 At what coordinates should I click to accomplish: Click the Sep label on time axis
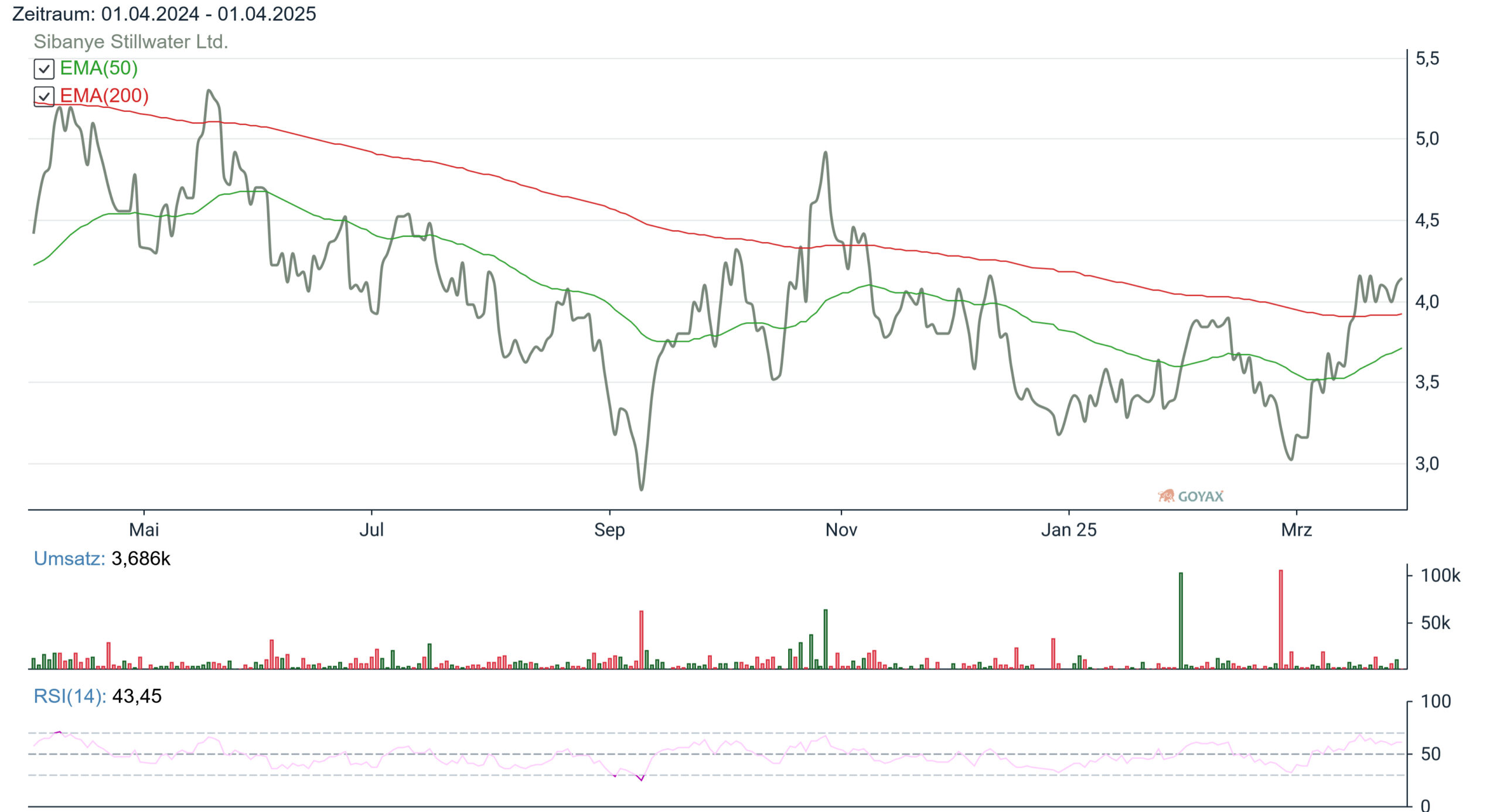609,530
